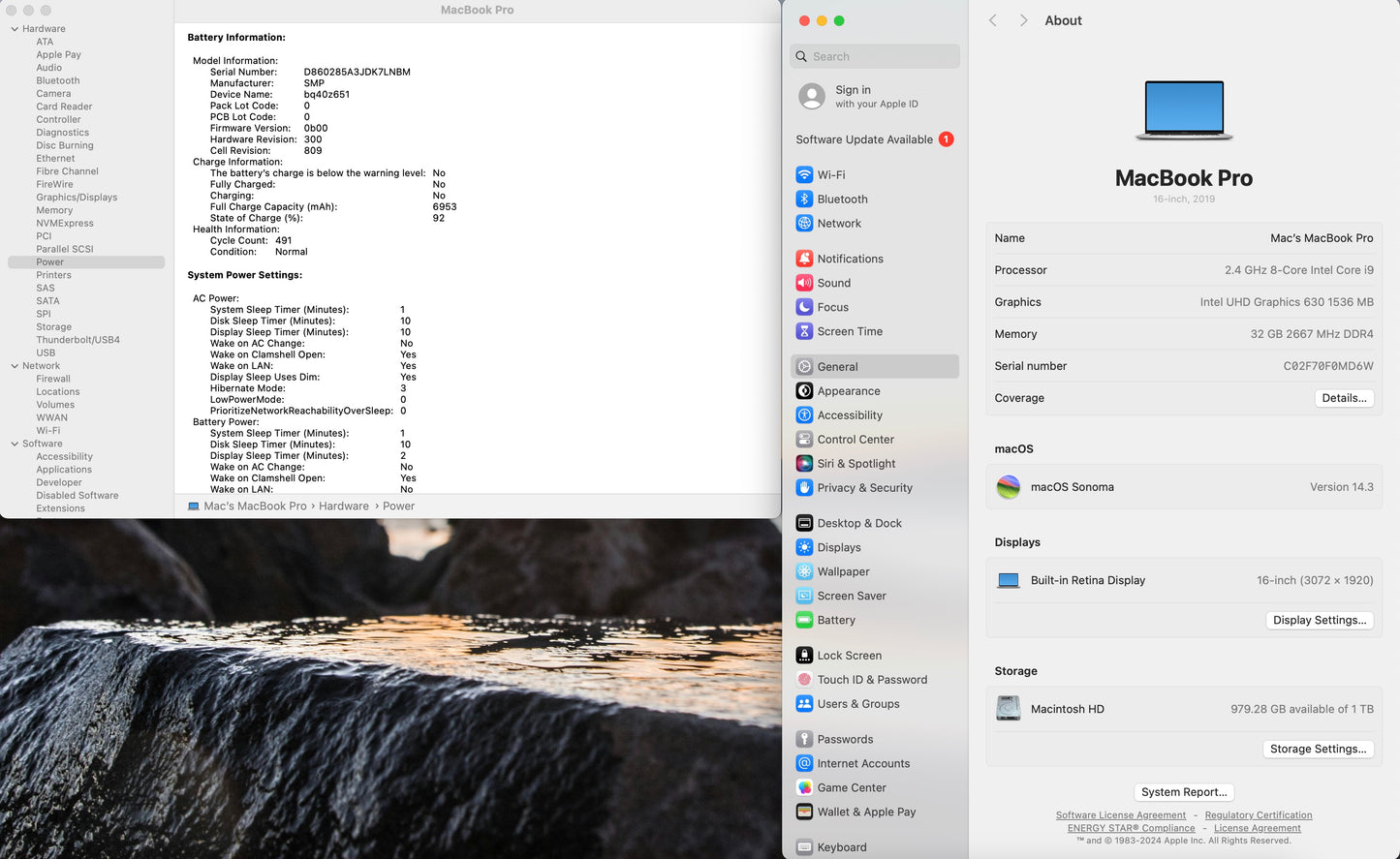Screen dimensions: 1400x859
Task: Click Hardware in System Report path bar
Action: 344,506
